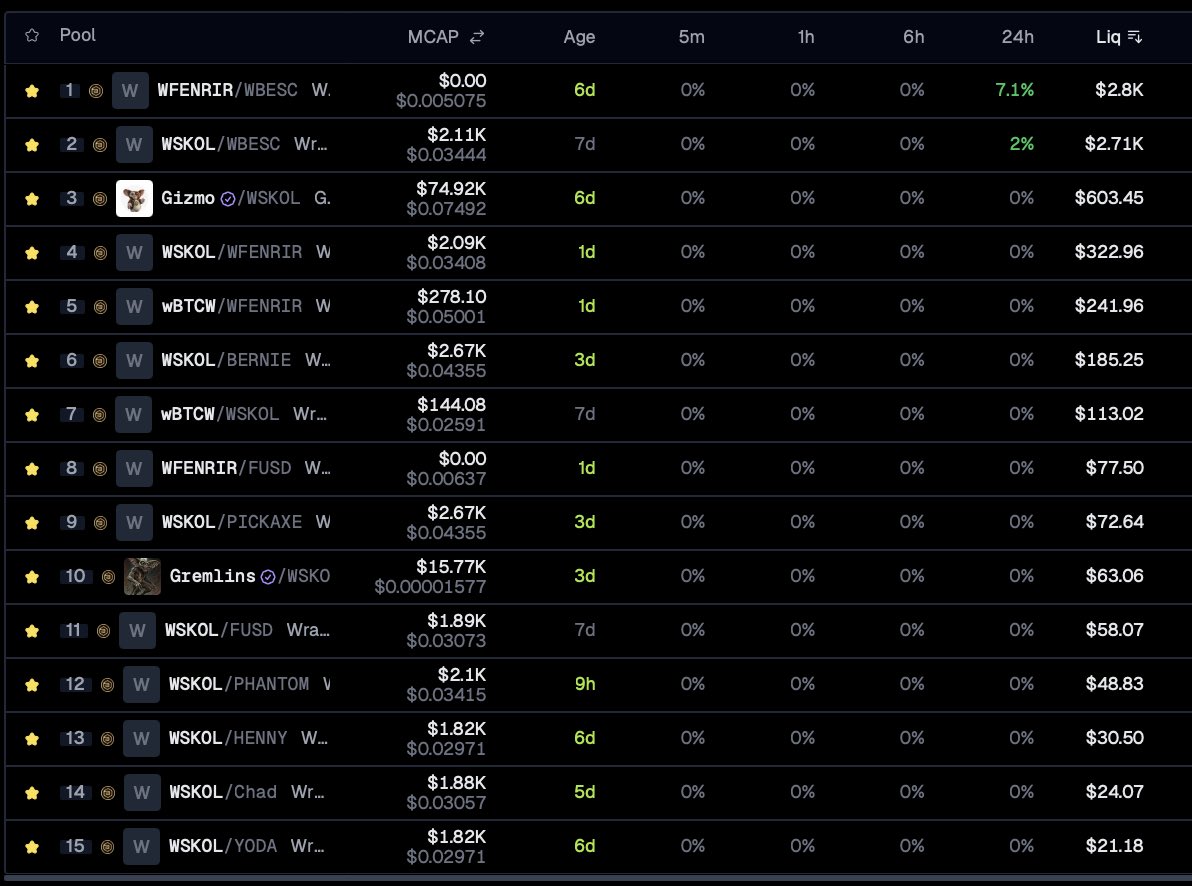The width and height of the screenshot is (1192, 886).
Task: Toggle the favorite star for WSKOL/WBESC
Action: coord(32,144)
